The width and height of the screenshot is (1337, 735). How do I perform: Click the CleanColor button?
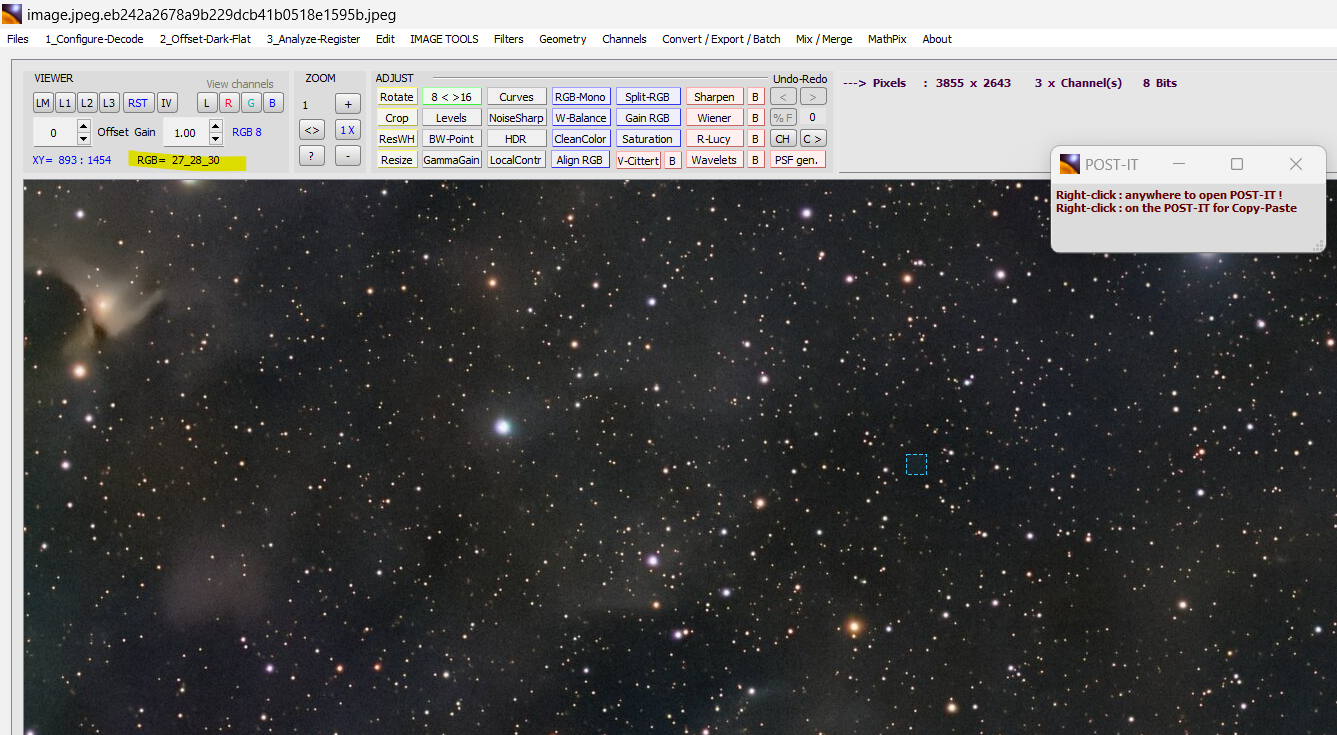[x=581, y=139]
